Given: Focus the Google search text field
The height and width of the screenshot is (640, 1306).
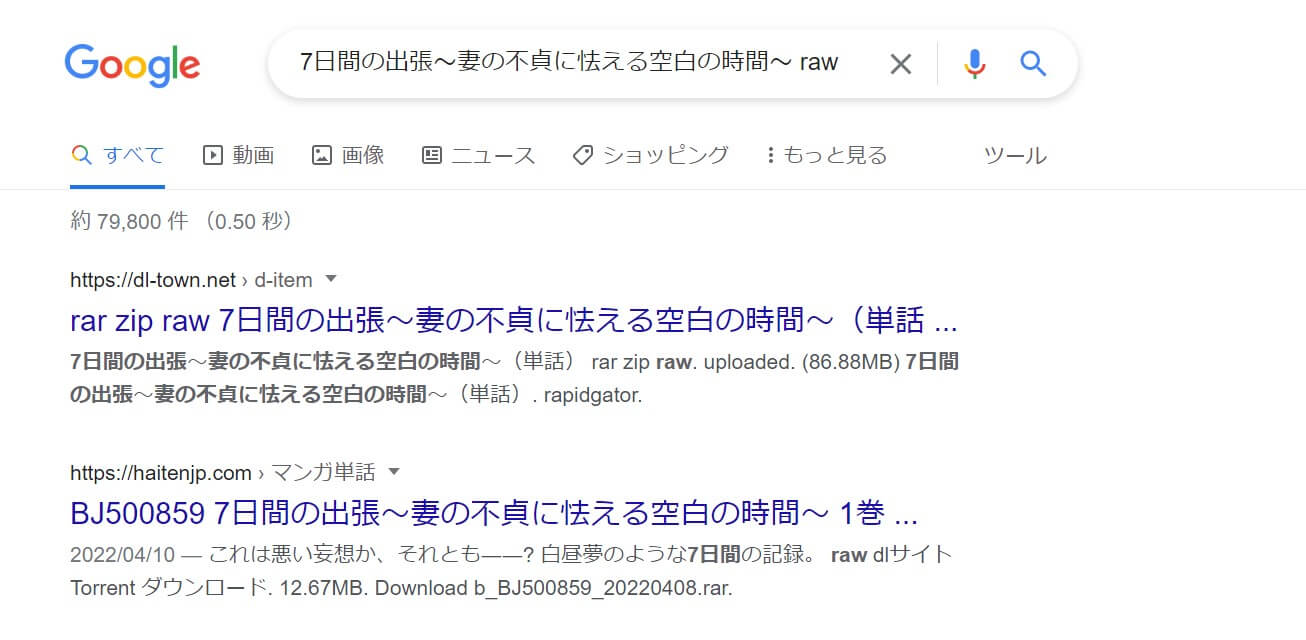Looking at the screenshot, I should coord(569,63).
